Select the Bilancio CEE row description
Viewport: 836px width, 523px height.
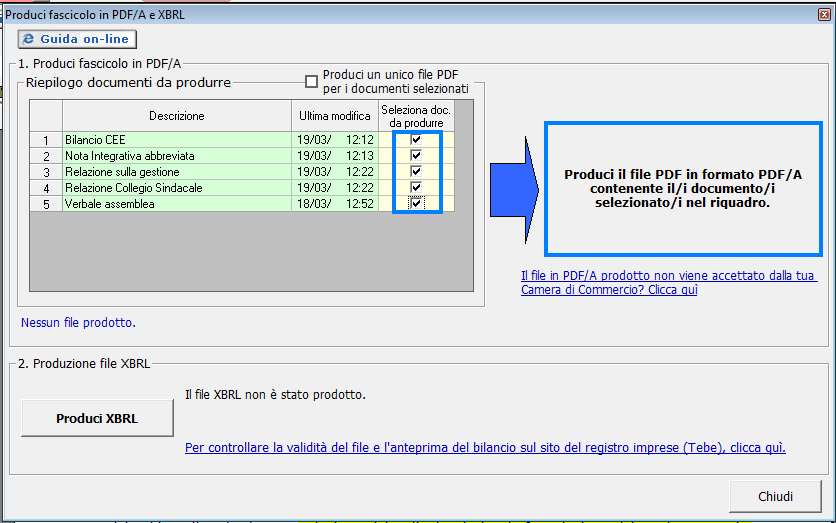tap(176, 140)
